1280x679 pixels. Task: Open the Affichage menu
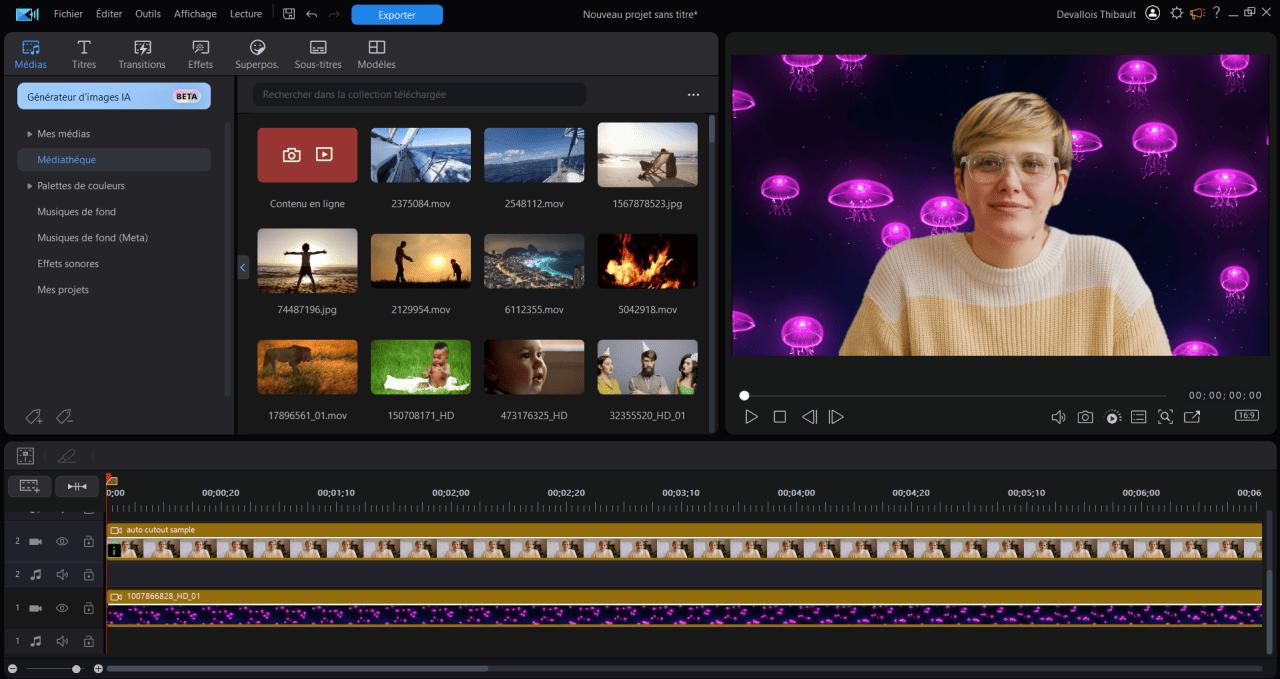(195, 14)
